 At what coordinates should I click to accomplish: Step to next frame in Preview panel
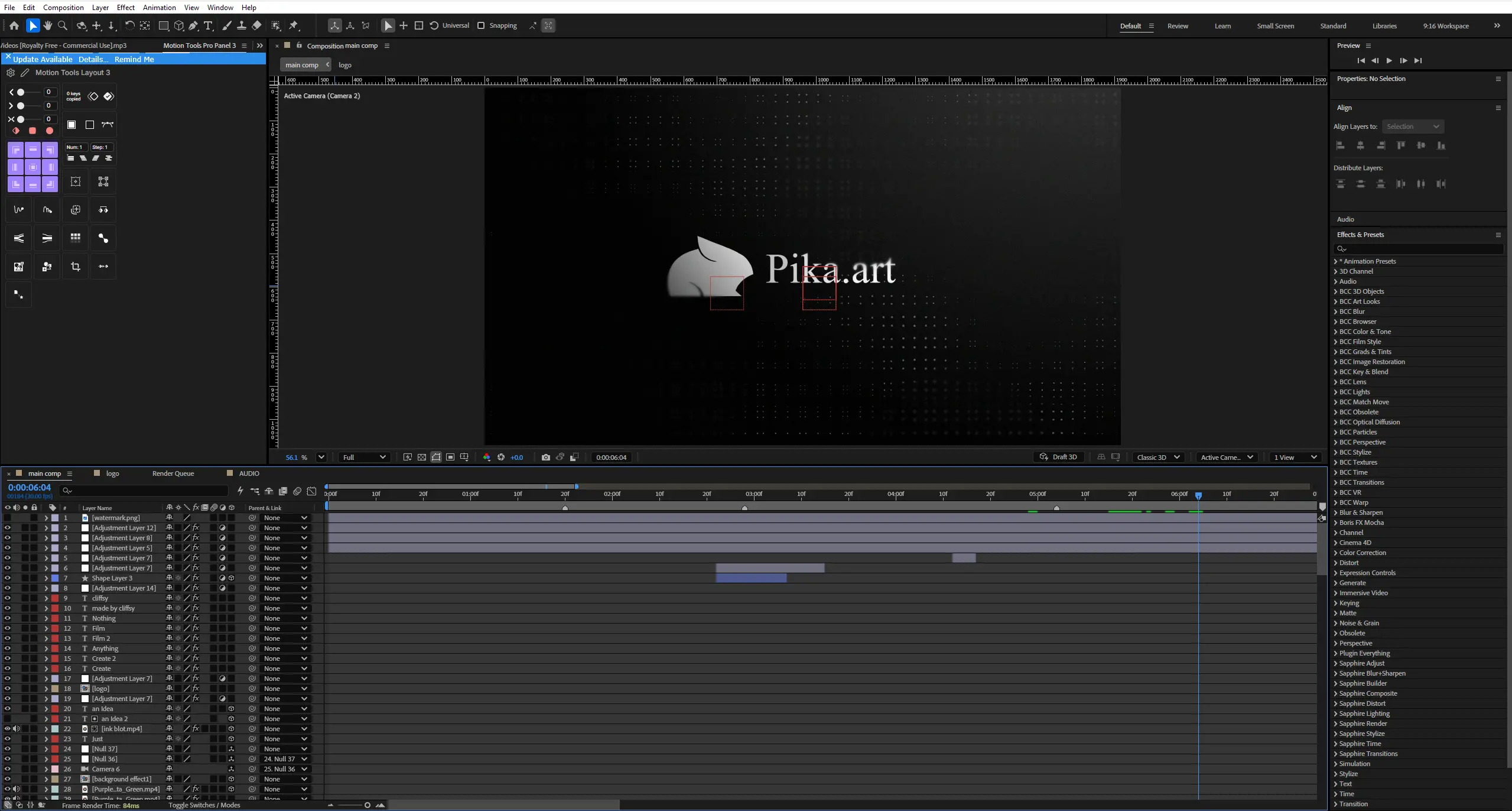(1404, 60)
